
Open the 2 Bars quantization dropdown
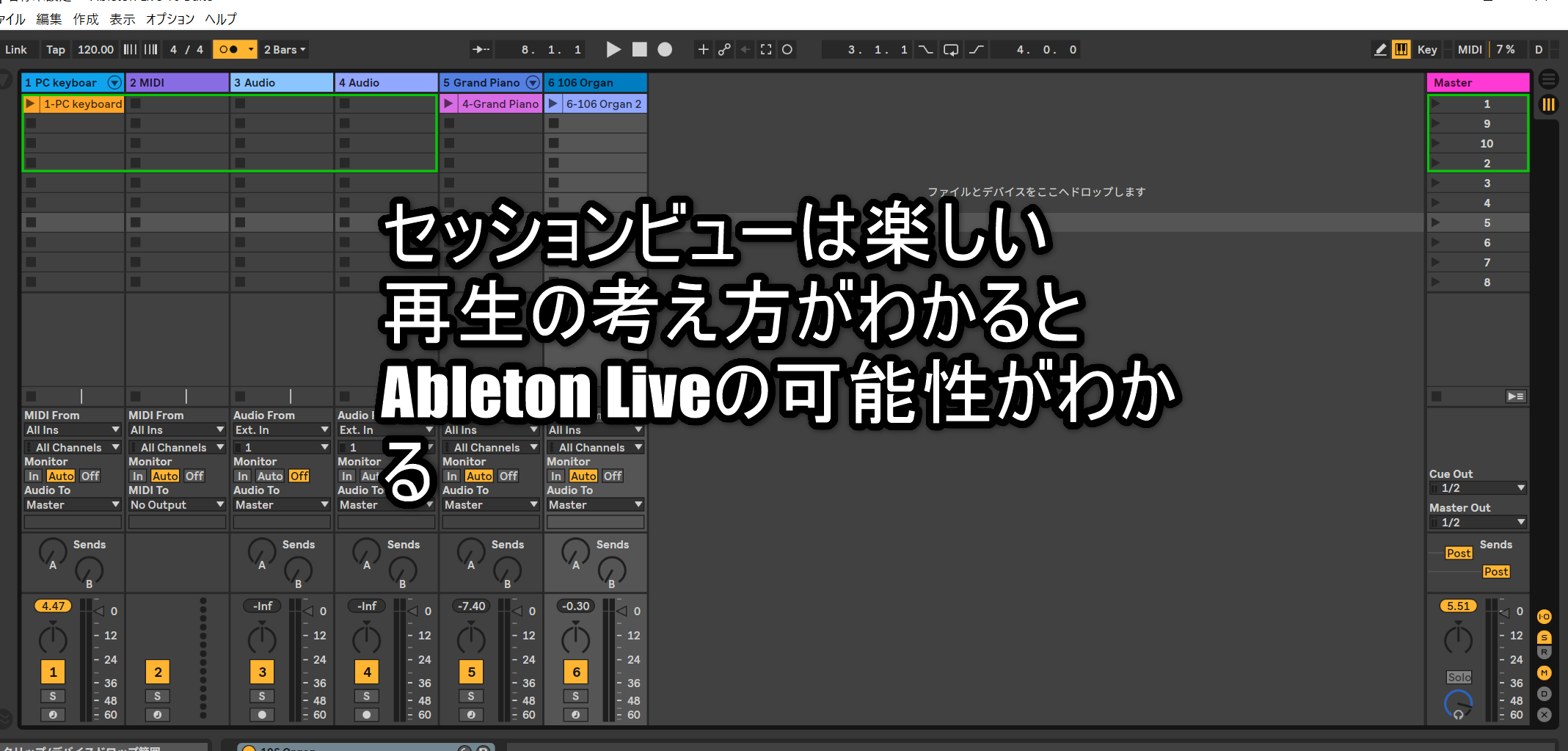(x=285, y=49)
